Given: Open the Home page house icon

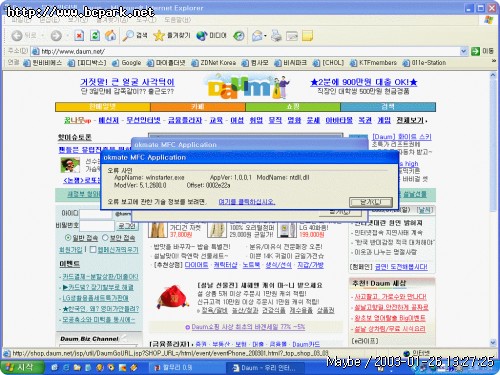Looking at the screenshot, I should (x=111, y=35).
